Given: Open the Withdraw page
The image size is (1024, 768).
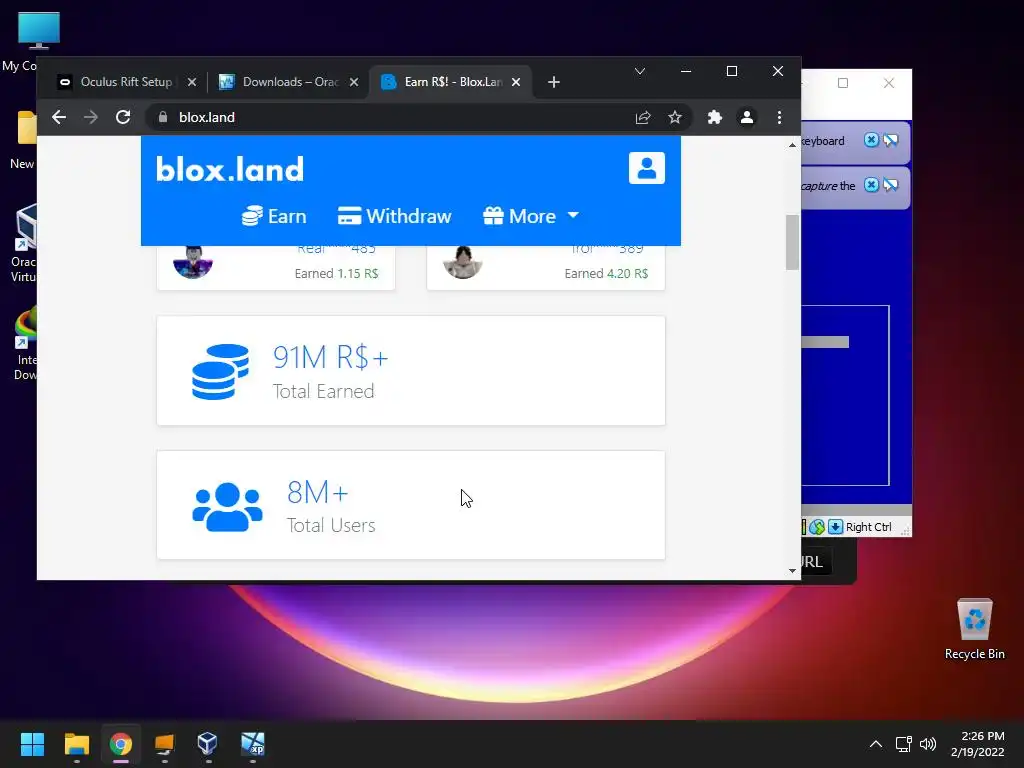Looking at the screenshot, I should click(394, 216).
